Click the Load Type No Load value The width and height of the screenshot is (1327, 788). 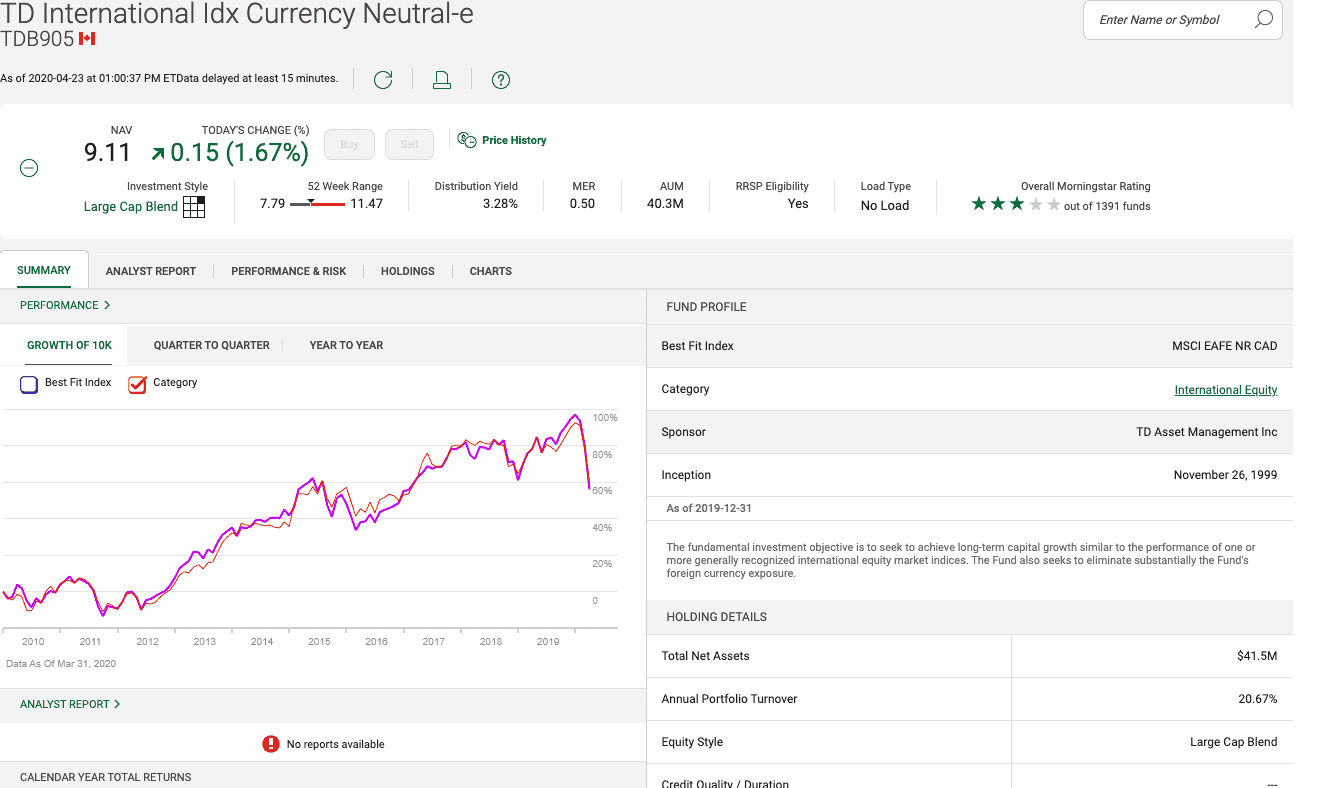885,206
